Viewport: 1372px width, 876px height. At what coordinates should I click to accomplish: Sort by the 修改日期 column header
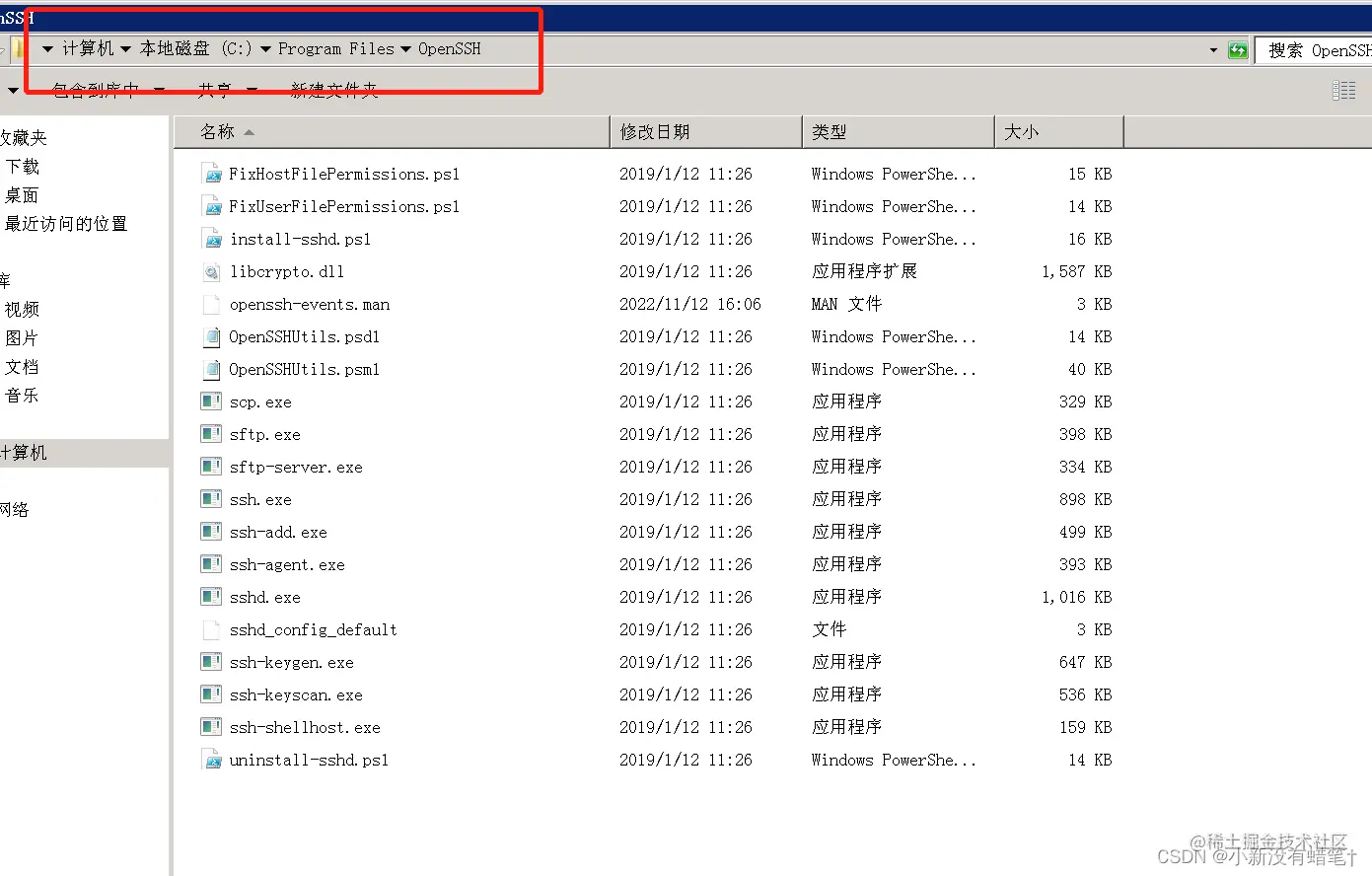click(706, 132)
